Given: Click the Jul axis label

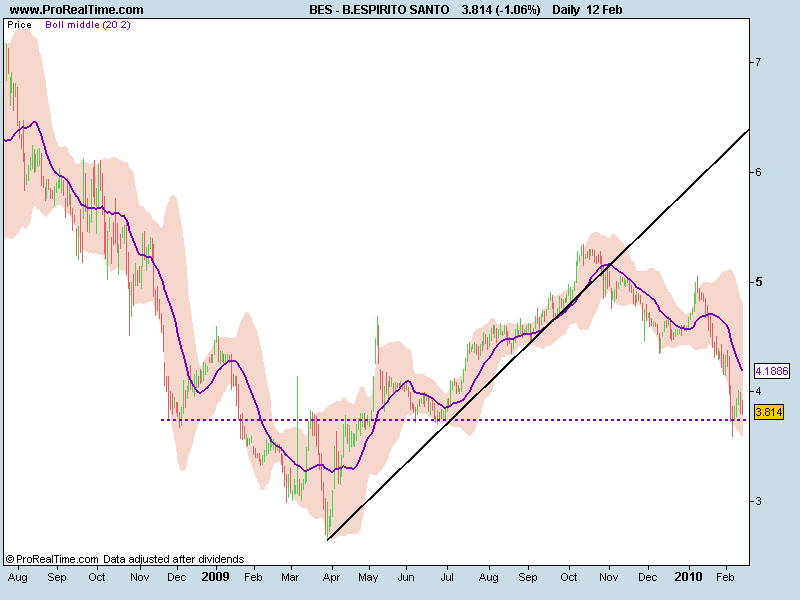Looking at the screenshot, I should (447, 577).
